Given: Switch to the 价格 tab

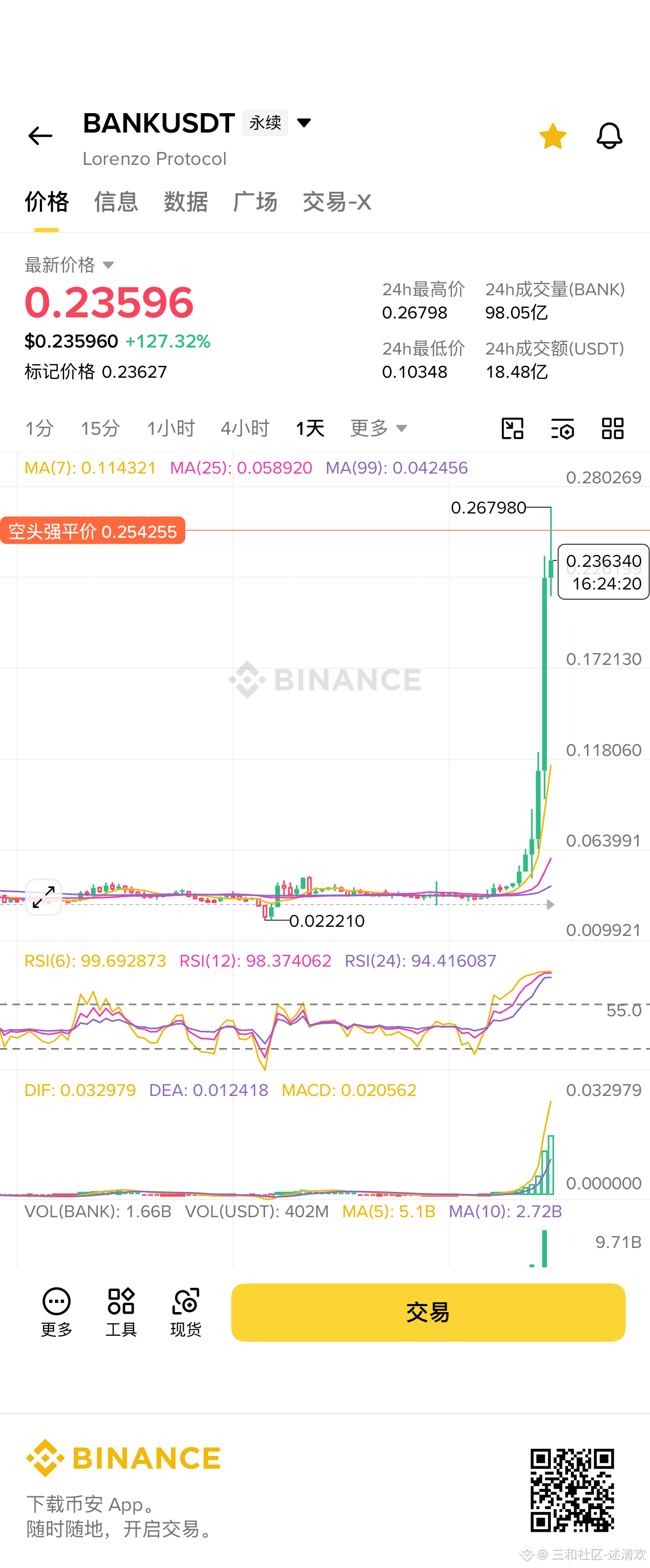Looking at the screenshot, I should click(47, 202).
